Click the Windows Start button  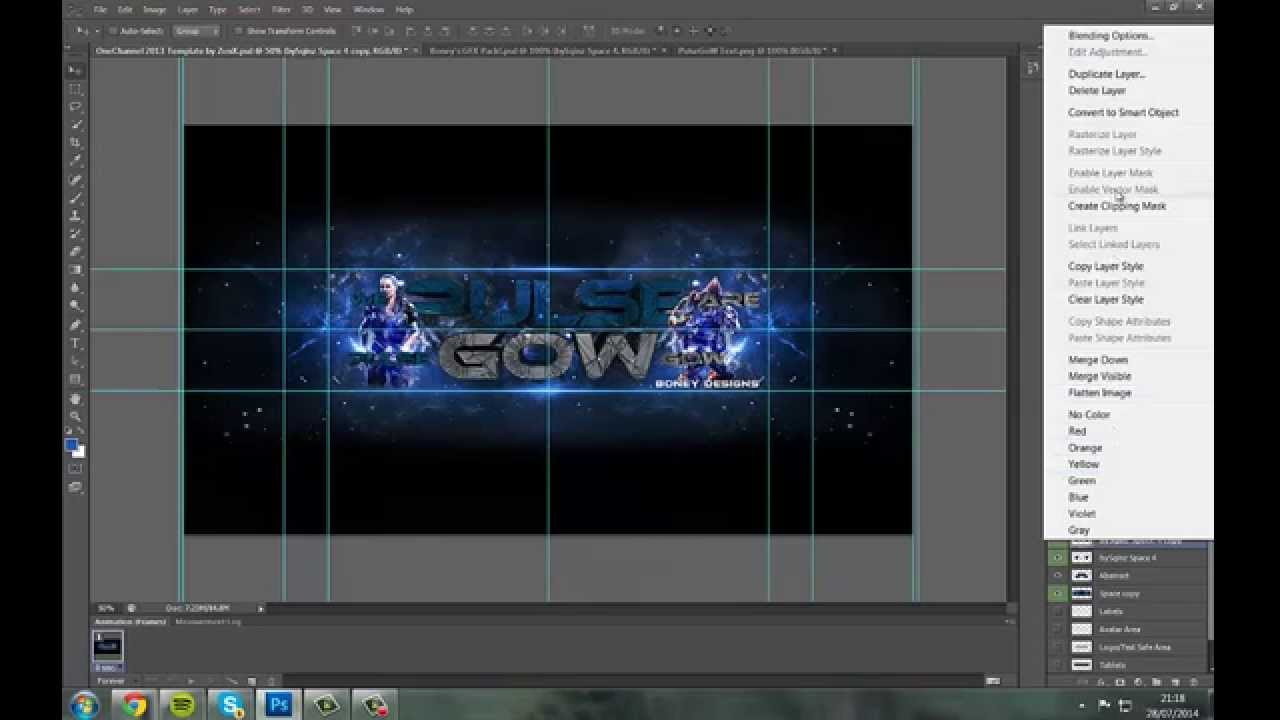84,704
